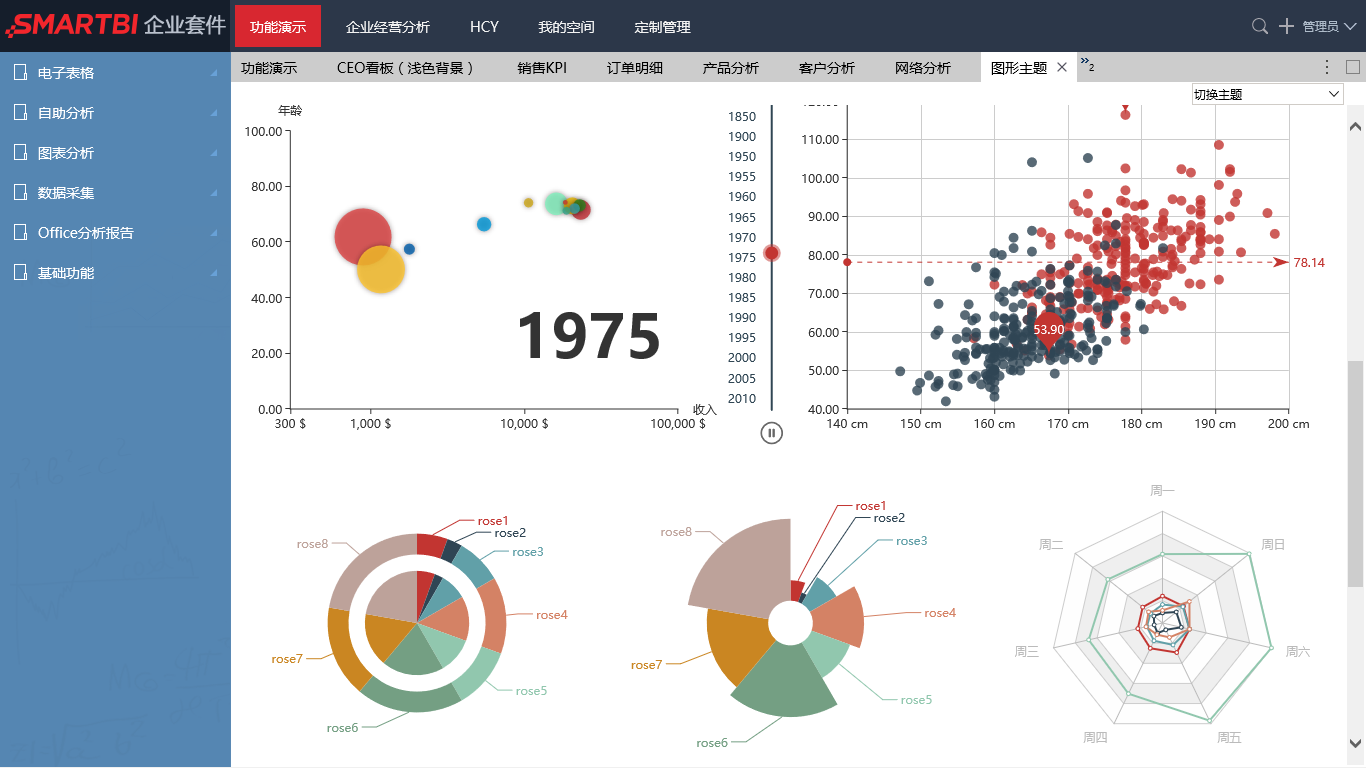Jump timeline to year 1950
This screenshot has width=1366, height=768.
pos(742,157)
